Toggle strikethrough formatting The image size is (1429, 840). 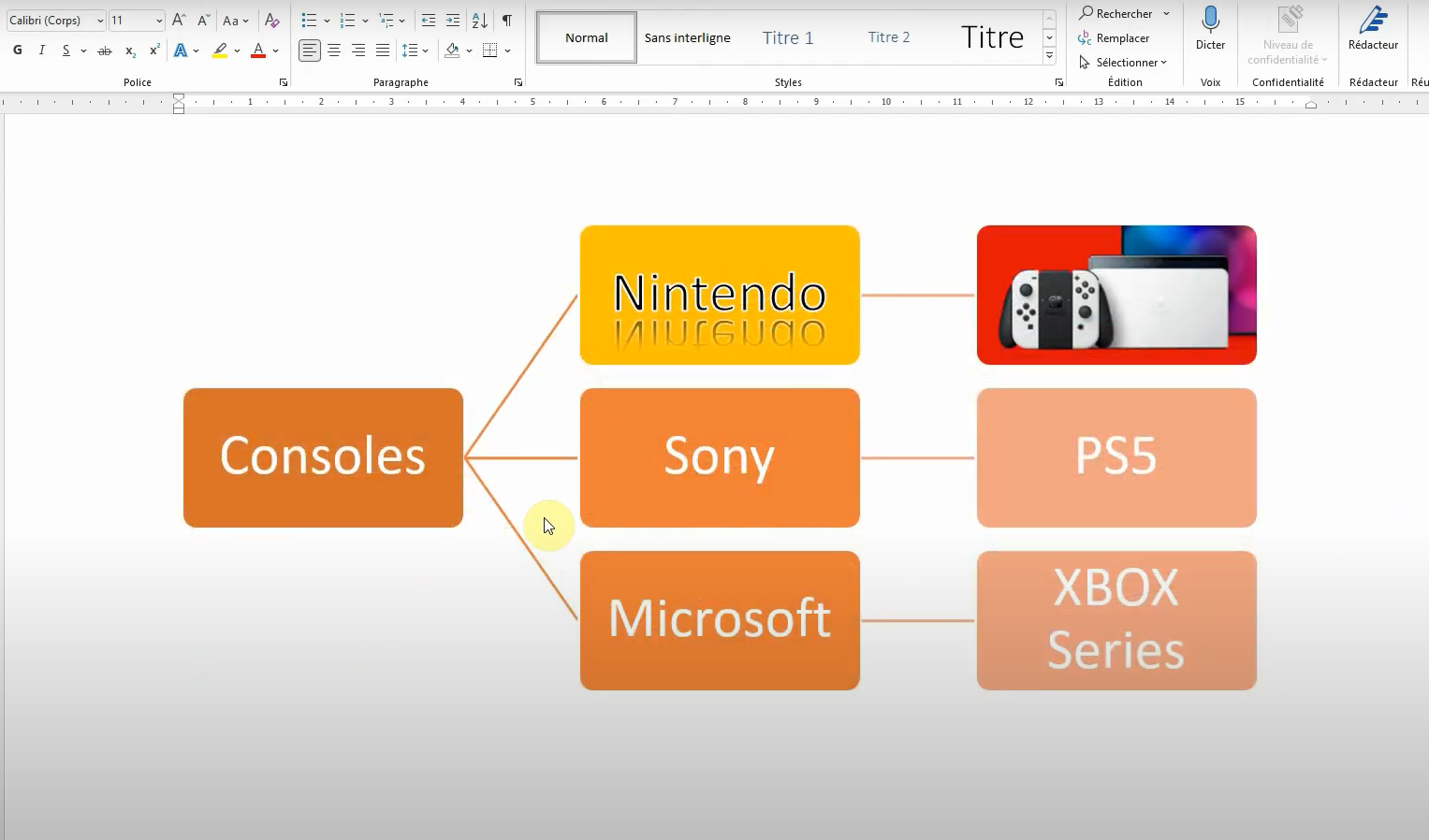pyautogui.click(x=105, y=51)
